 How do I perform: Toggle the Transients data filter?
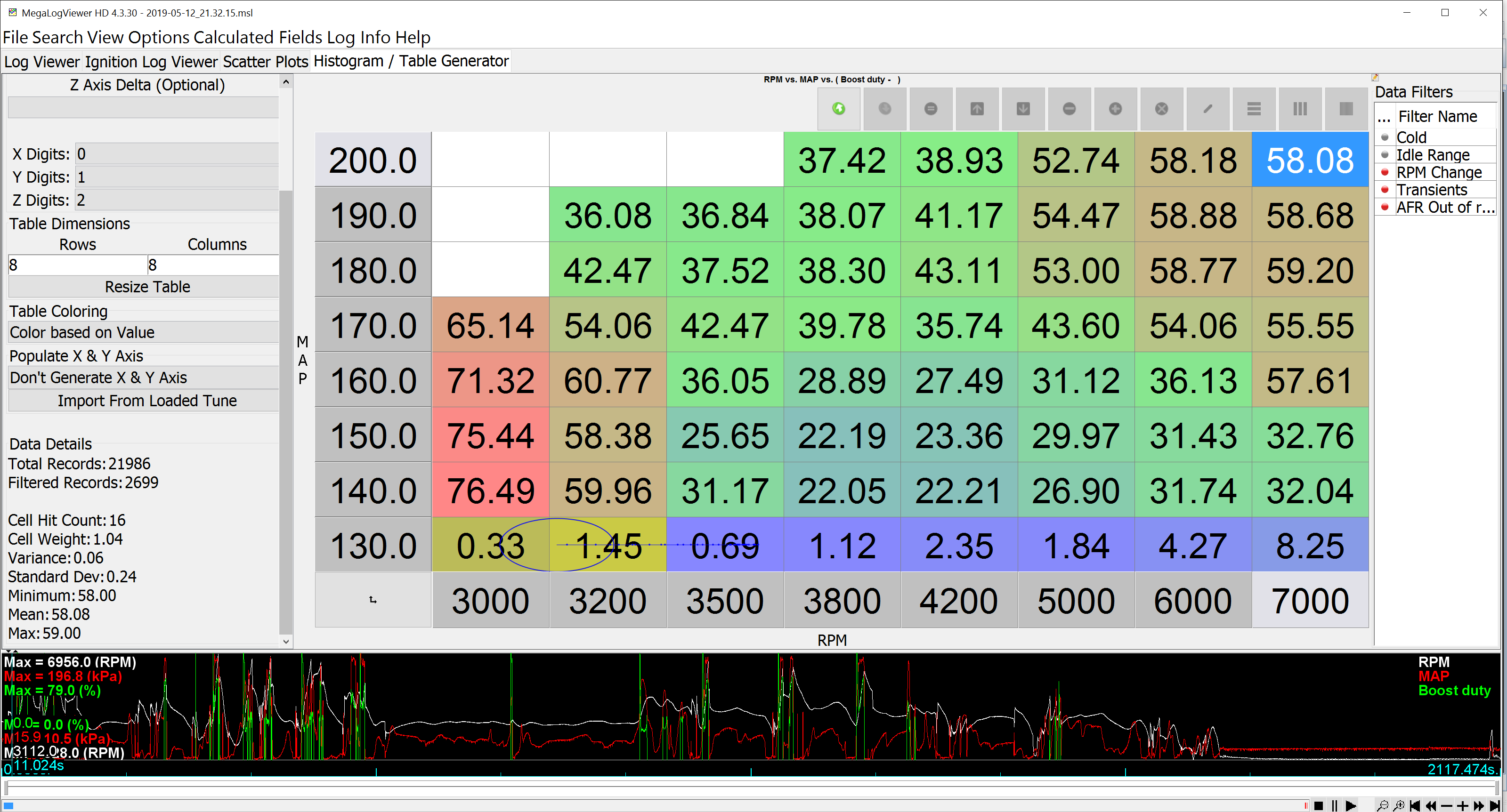(x=1385, y=190)
